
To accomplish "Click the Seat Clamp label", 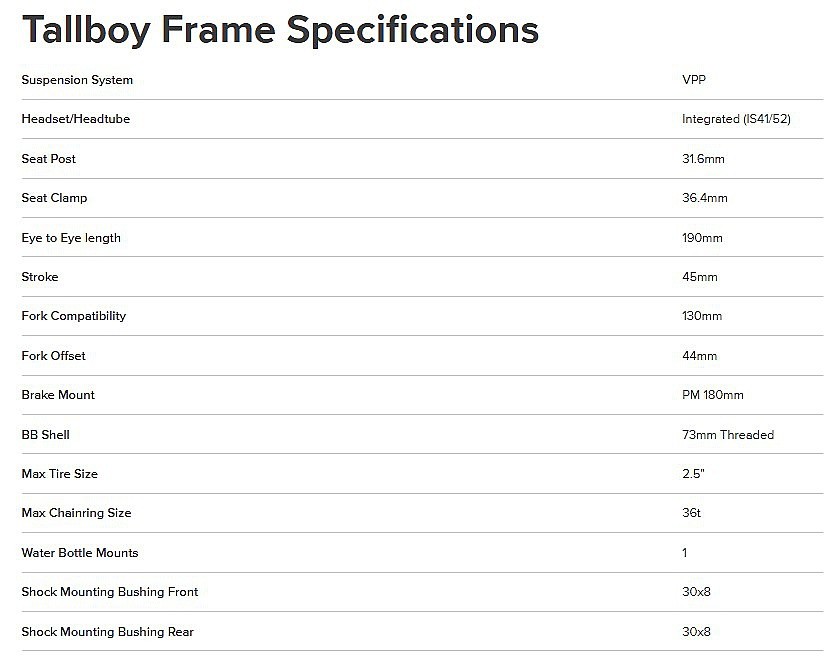I will [x=54, y=198].
